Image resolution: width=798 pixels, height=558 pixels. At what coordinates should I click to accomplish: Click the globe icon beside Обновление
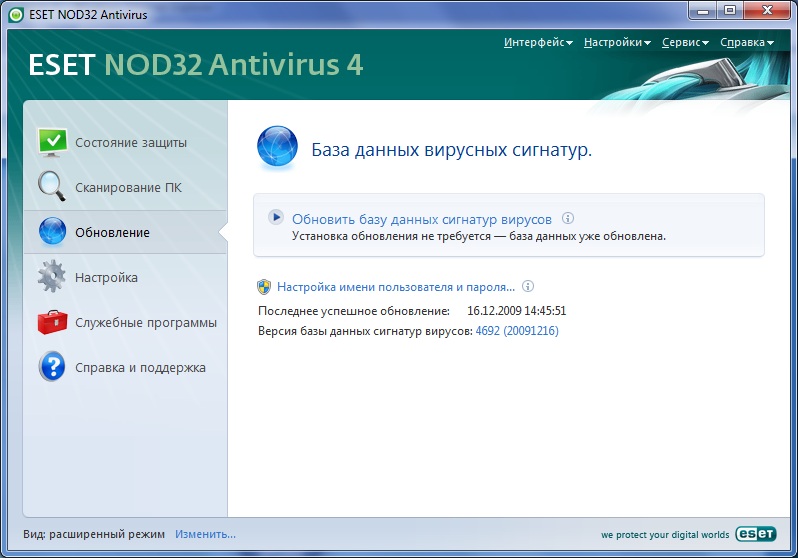52,232
